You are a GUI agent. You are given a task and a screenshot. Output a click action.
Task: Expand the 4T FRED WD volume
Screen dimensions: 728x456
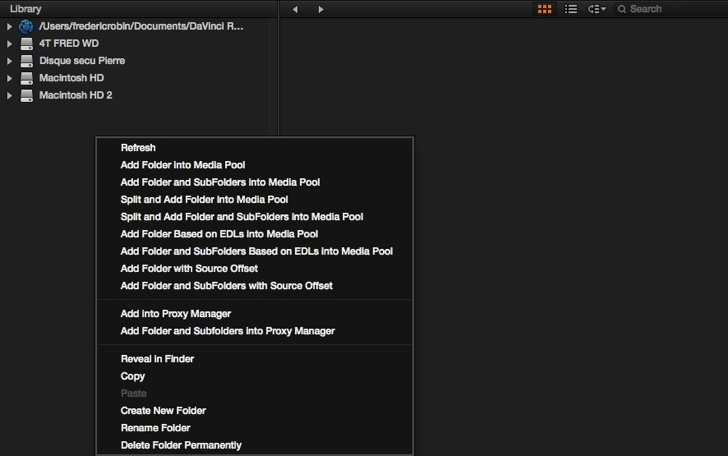tap(9, 44)
